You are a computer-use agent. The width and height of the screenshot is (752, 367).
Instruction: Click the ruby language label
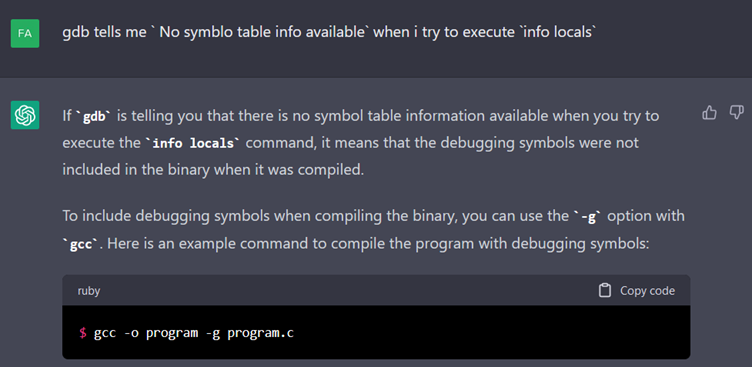coord(89,291)
